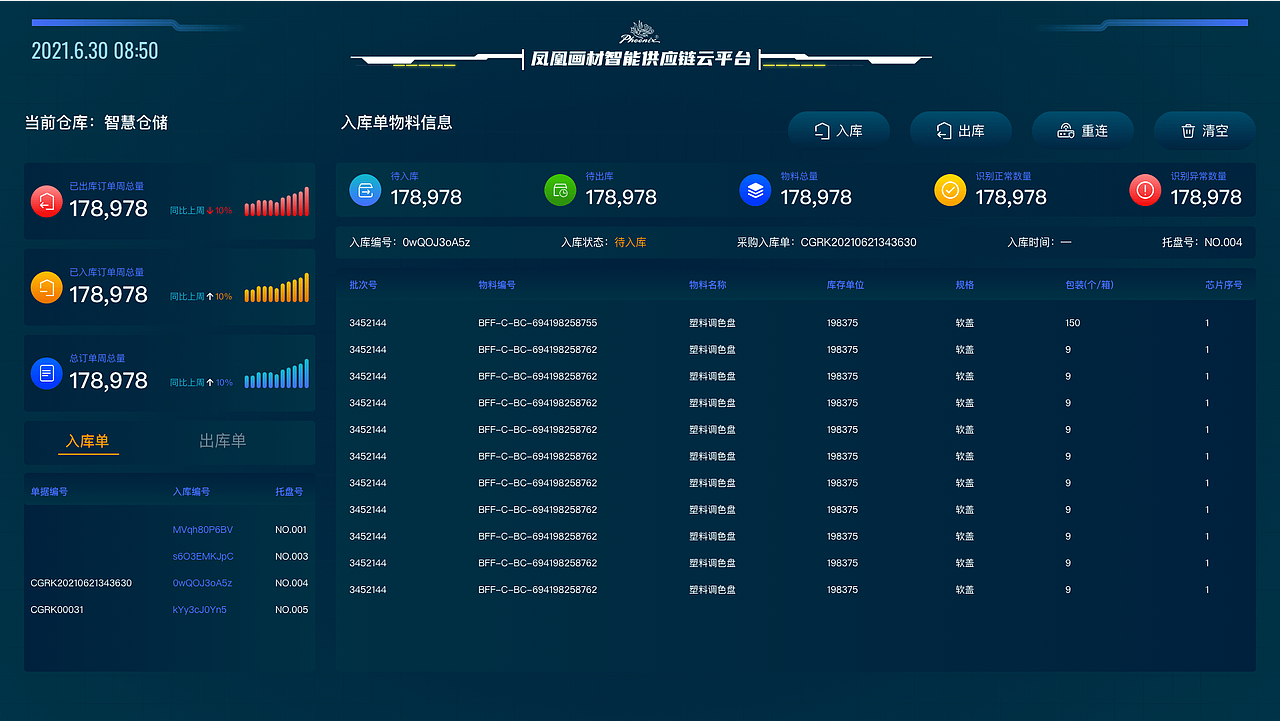Click the 物料编号 column header
The height and width of the screenshot is (721, 1280).
click(x=497, y=285)
